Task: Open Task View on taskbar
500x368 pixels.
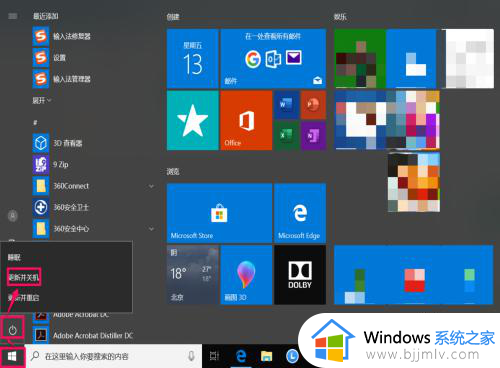Action: [214, 356]
